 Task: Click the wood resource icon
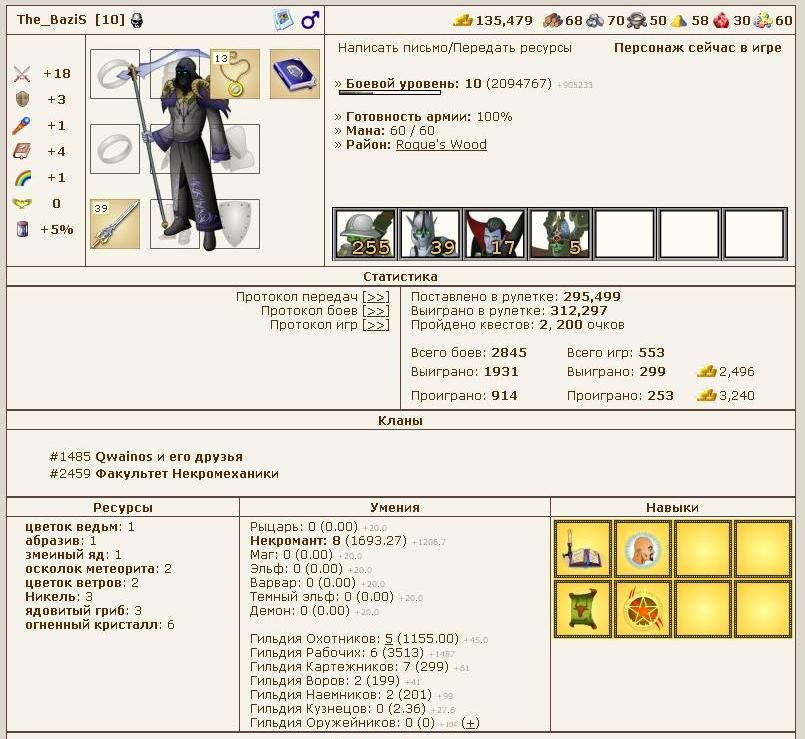(x=553, y=21)
